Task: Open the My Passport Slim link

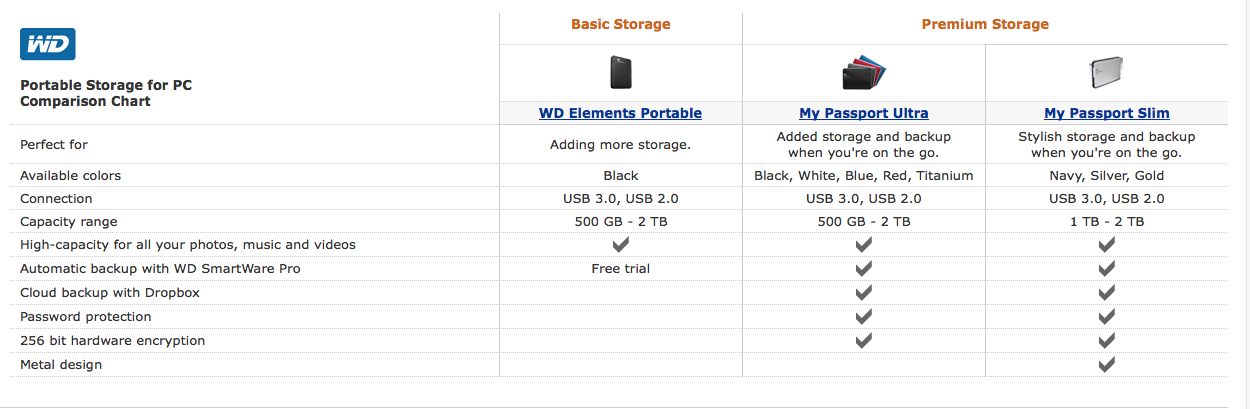Action: [1106, 113]
